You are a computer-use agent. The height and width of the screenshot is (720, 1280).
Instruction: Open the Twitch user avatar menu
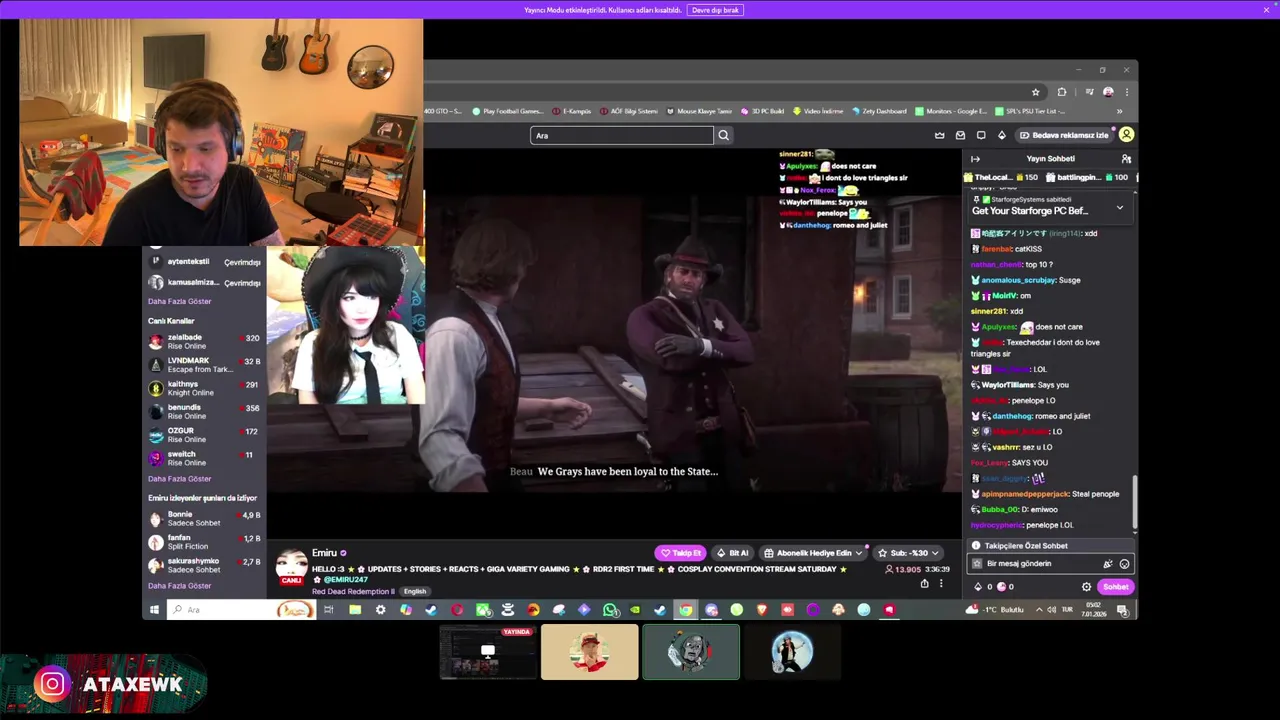(1126, 135)
